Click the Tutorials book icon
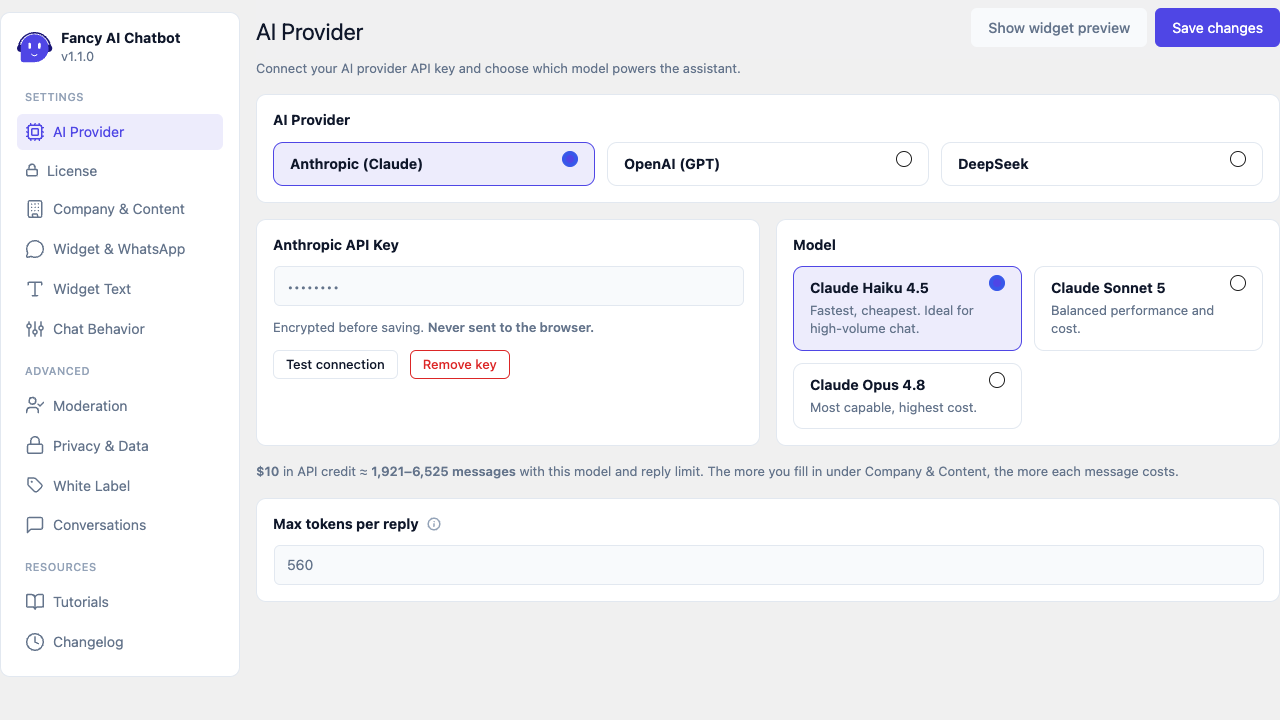Image resolution: width=1280 pixels, height=720 pixels. point(35,602)
